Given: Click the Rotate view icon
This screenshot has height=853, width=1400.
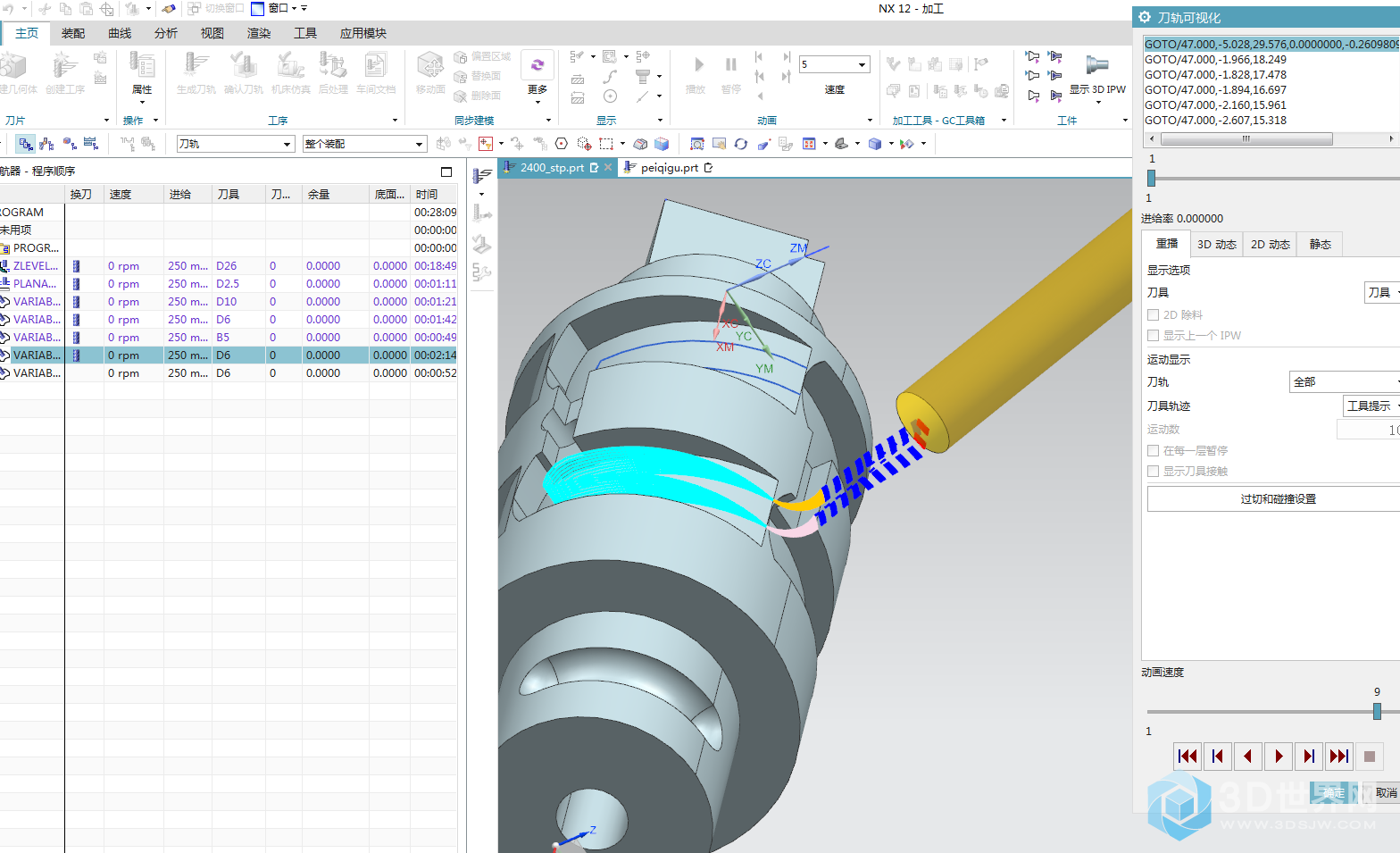Looking at the screenshot, I should (741, 144).
